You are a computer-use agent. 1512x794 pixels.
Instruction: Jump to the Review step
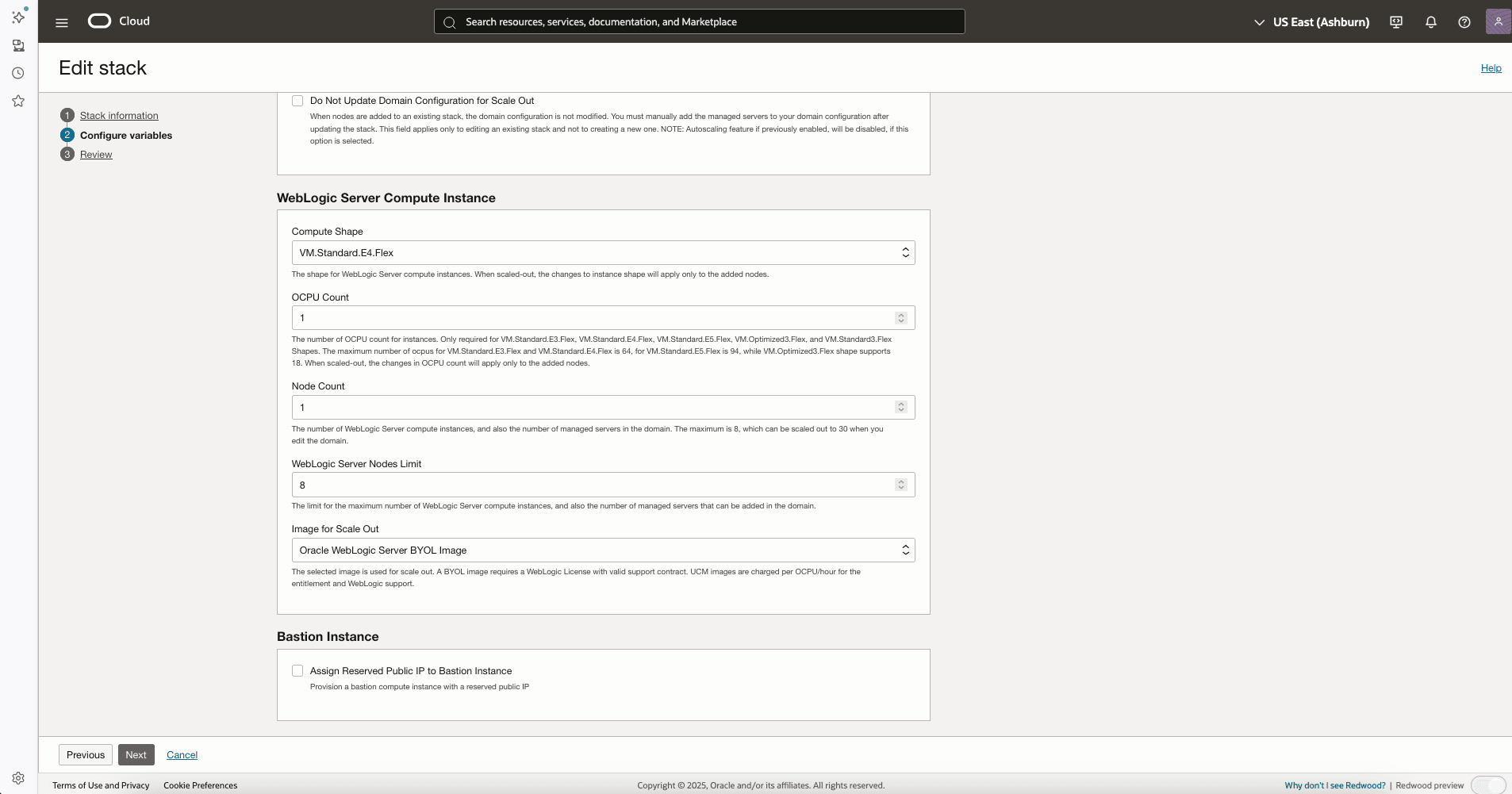pos(96,155)
